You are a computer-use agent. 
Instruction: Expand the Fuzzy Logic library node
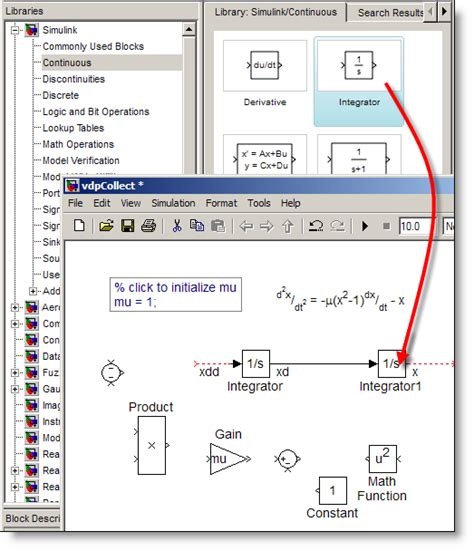[x=15, y=372]
